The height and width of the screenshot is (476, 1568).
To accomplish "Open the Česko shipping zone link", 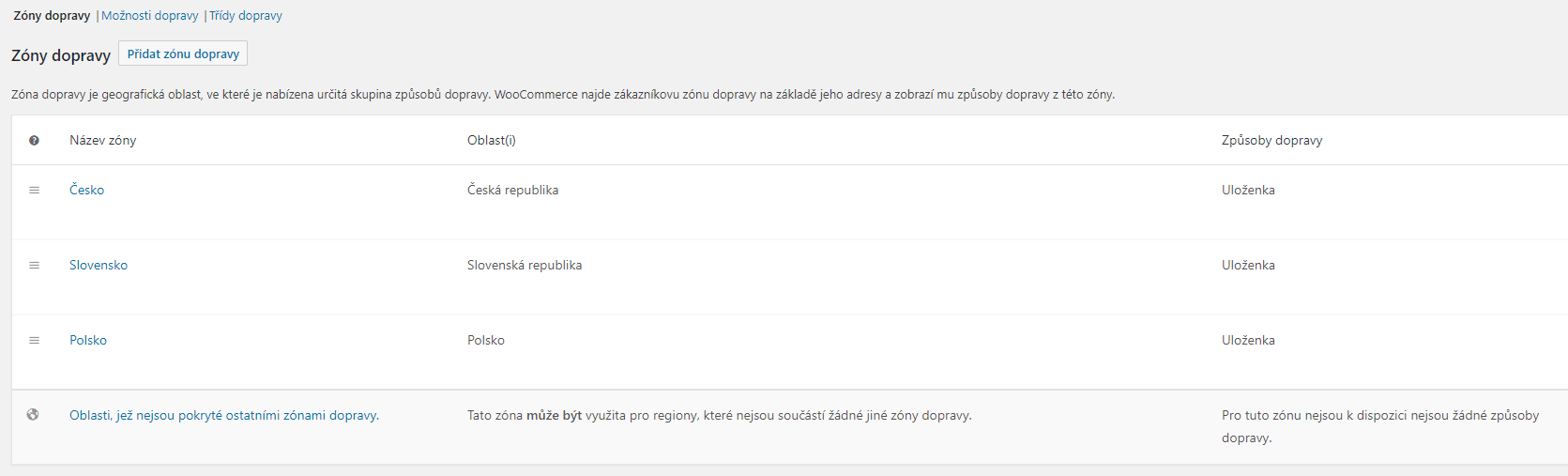I will tap(86, 190).
